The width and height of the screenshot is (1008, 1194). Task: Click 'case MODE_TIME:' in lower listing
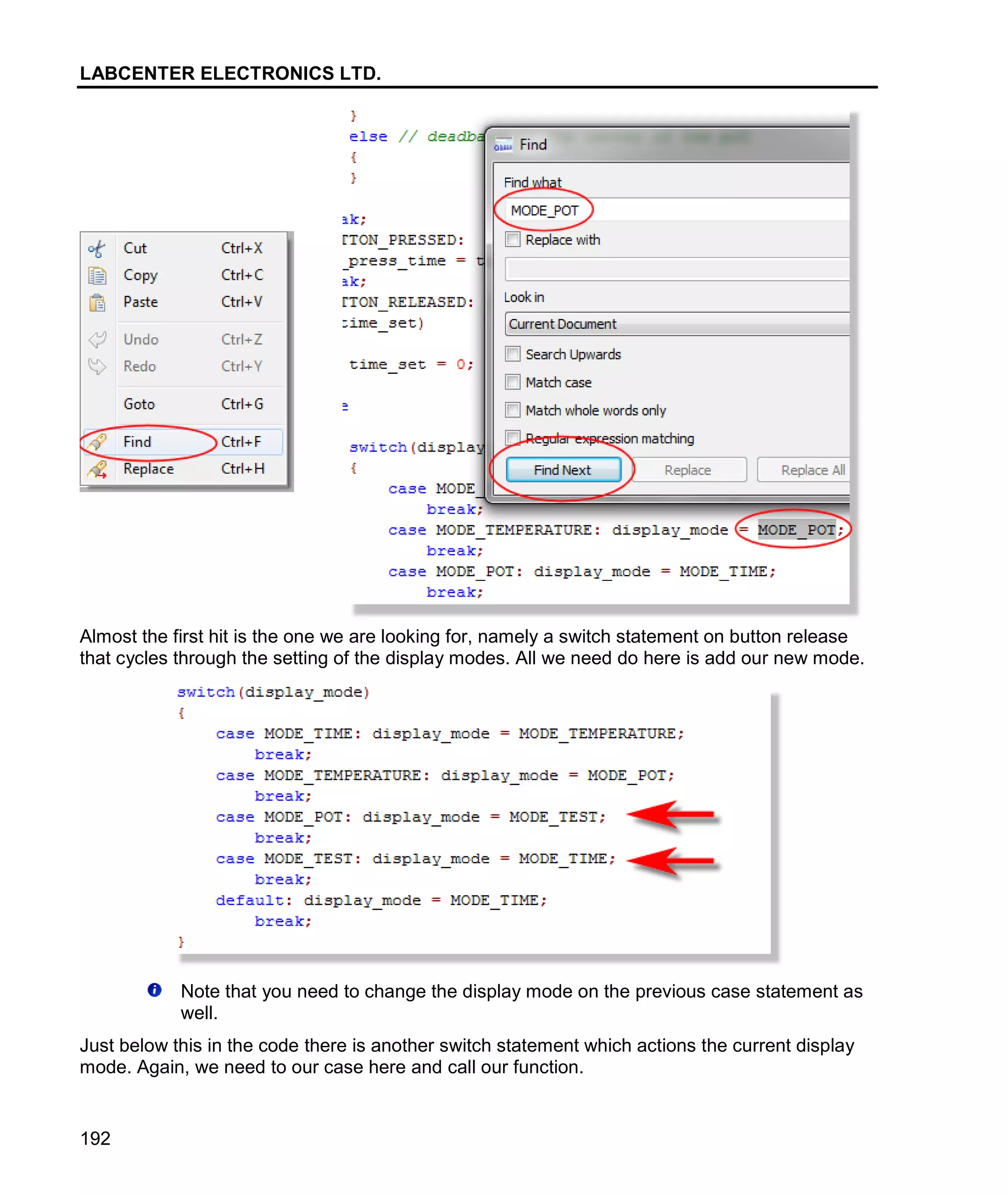click(288, 733)
